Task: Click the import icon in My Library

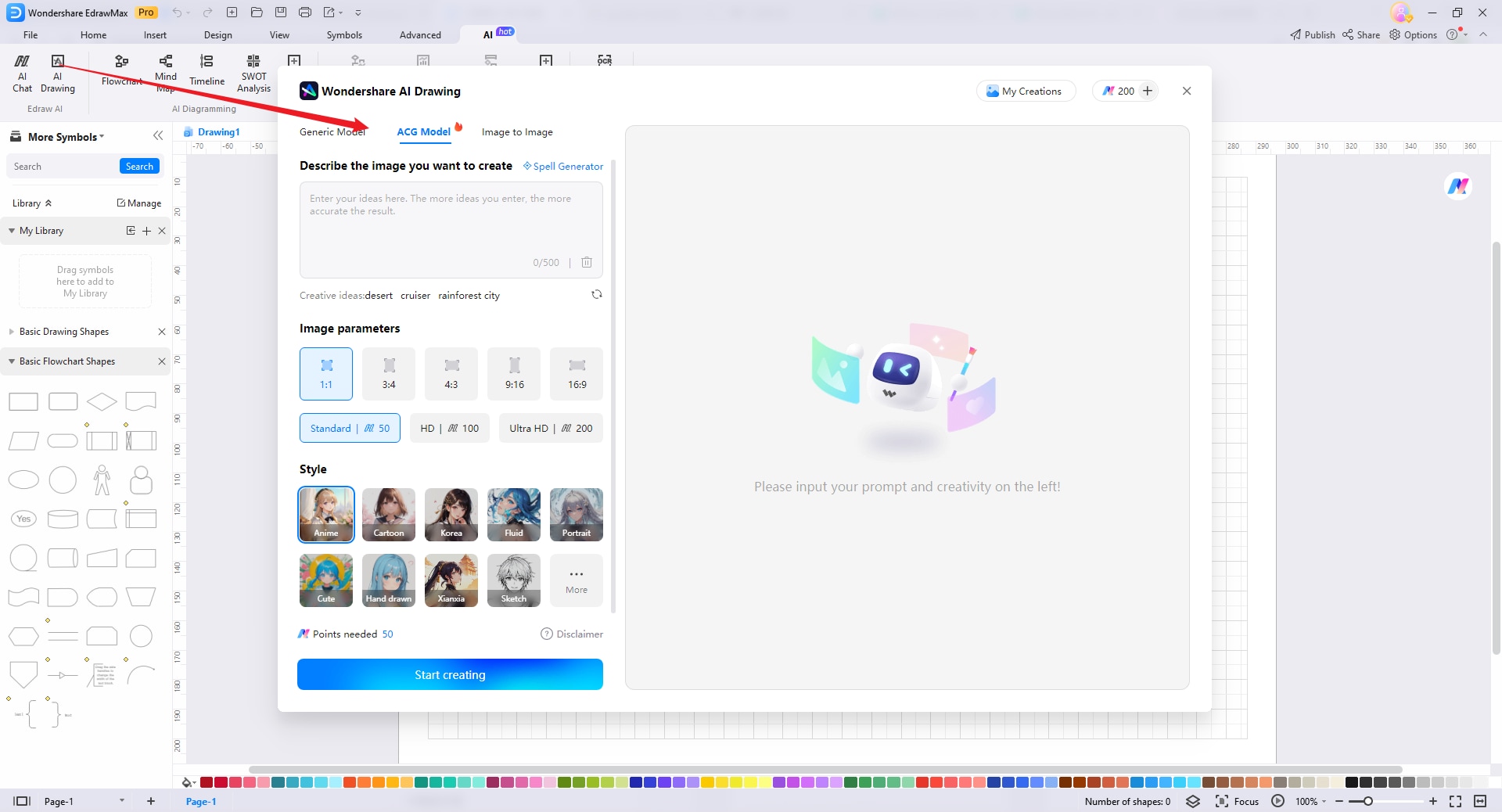Action: pos(131,231)
